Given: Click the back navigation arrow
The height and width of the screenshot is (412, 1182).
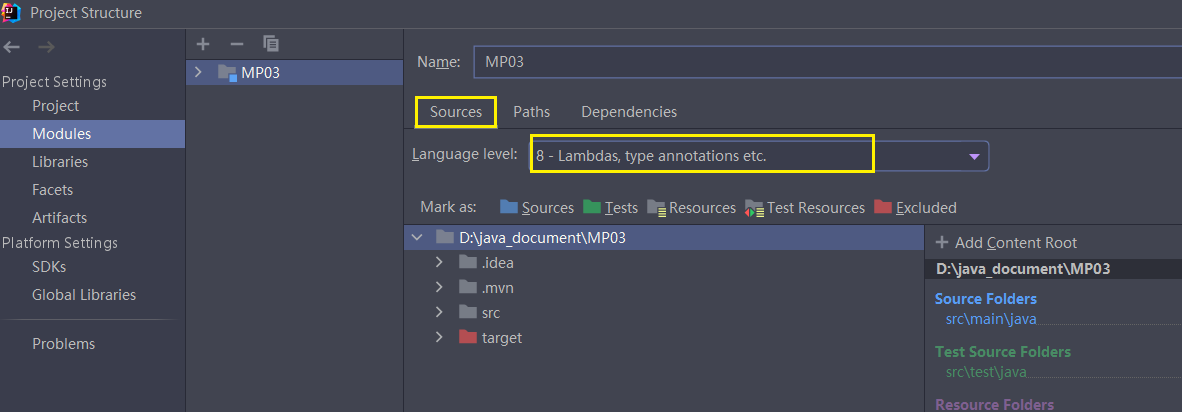Looking at the screenshot, I should [x=12, y=47].
